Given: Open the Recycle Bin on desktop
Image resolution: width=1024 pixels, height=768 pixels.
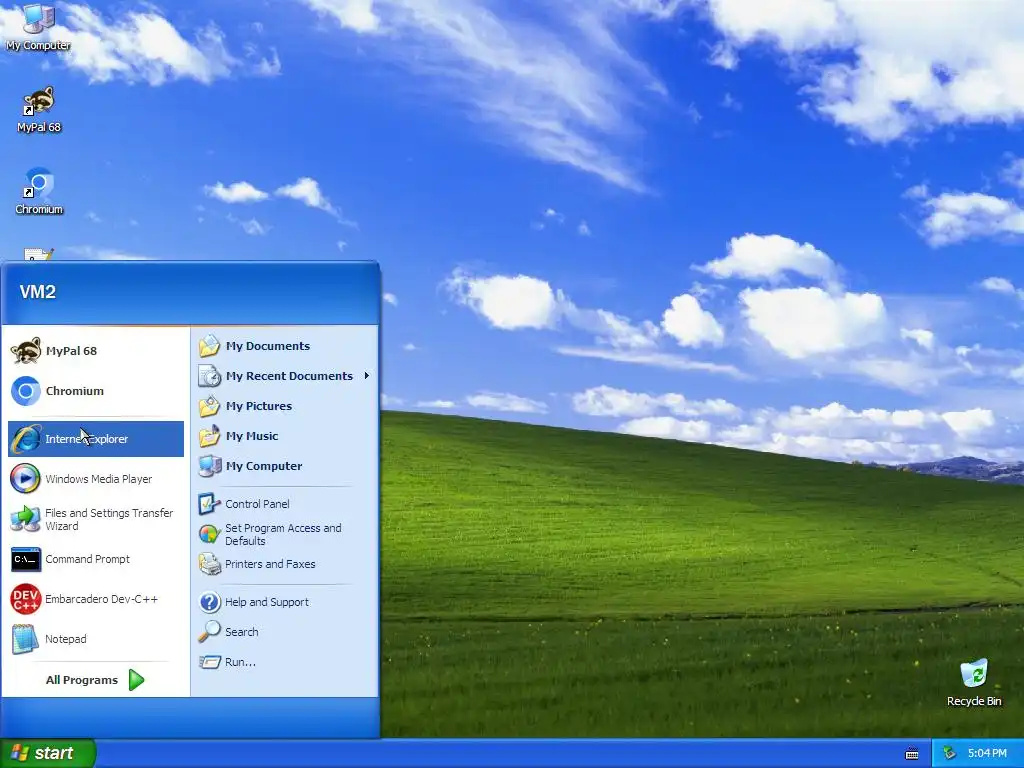Looking at the screenshot, I should tap(974, 682).
